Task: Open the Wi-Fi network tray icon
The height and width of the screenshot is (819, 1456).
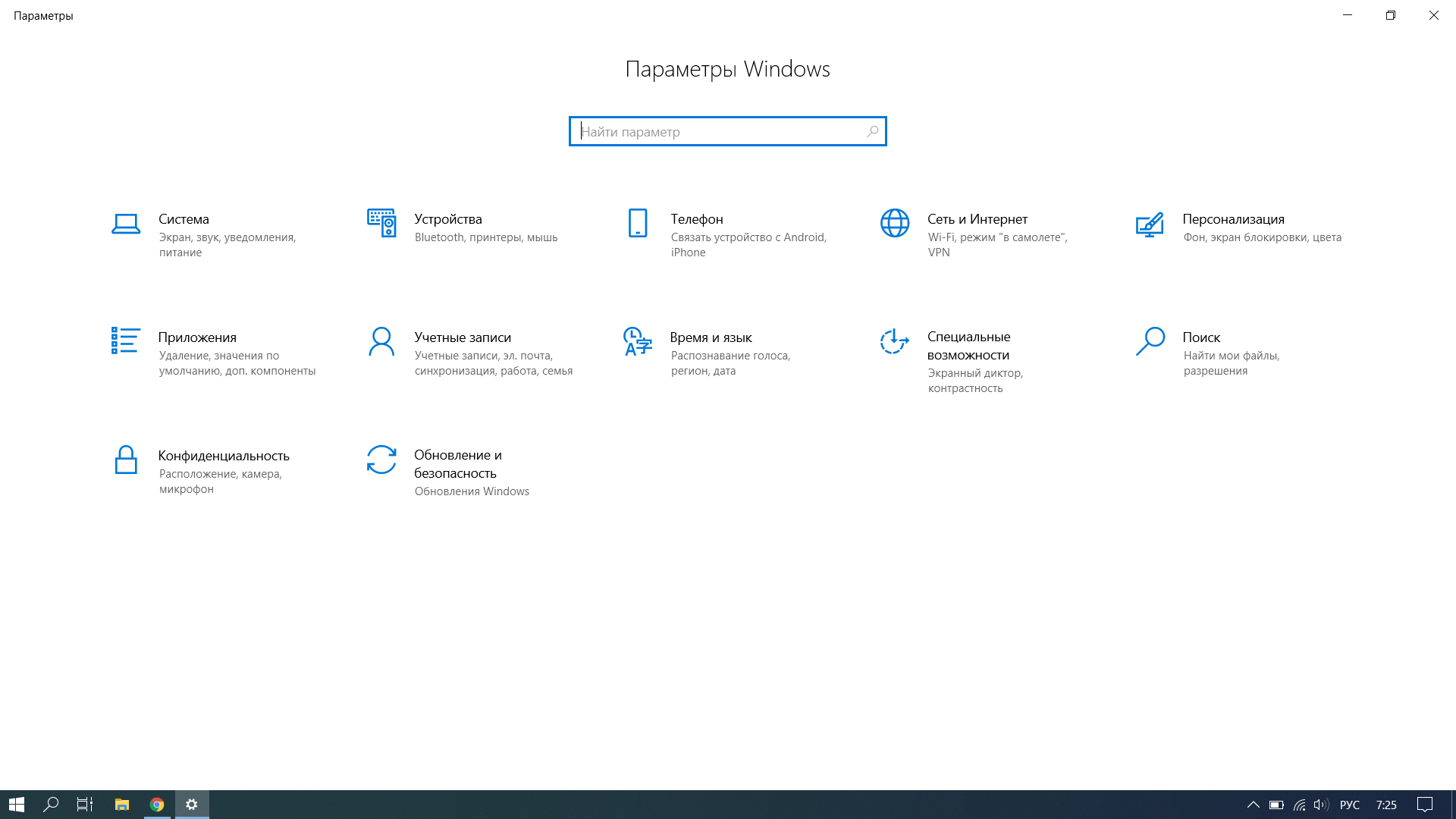Action: pyautogui.click(x=1300, y=805)
